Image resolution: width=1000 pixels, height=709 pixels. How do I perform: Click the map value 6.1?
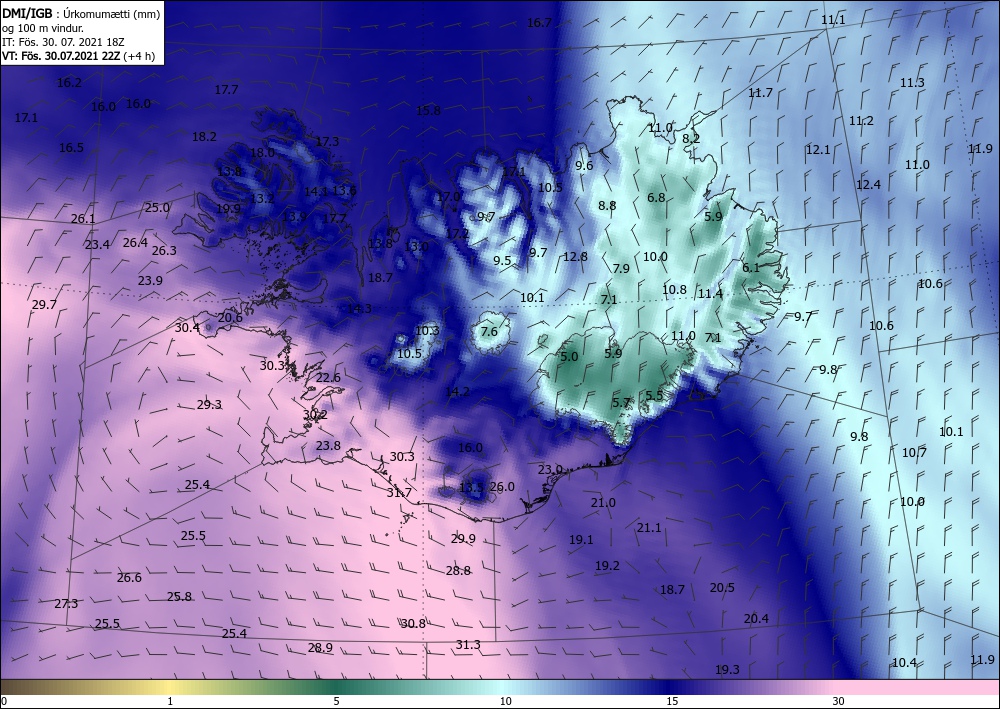(751, 268)
